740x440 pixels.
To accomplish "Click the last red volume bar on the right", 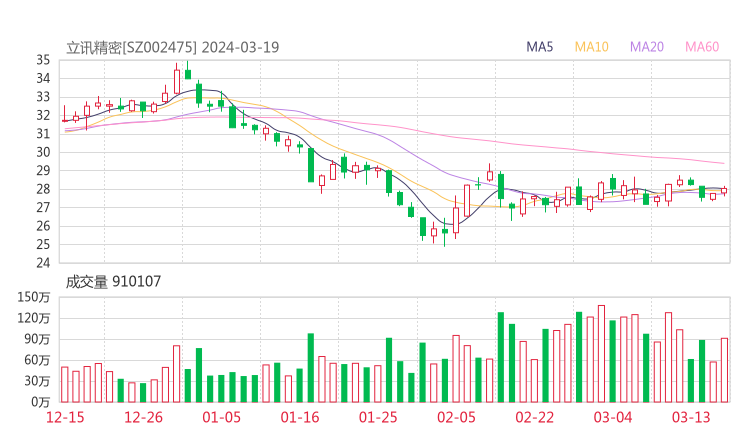I will [x=724, y=370].
